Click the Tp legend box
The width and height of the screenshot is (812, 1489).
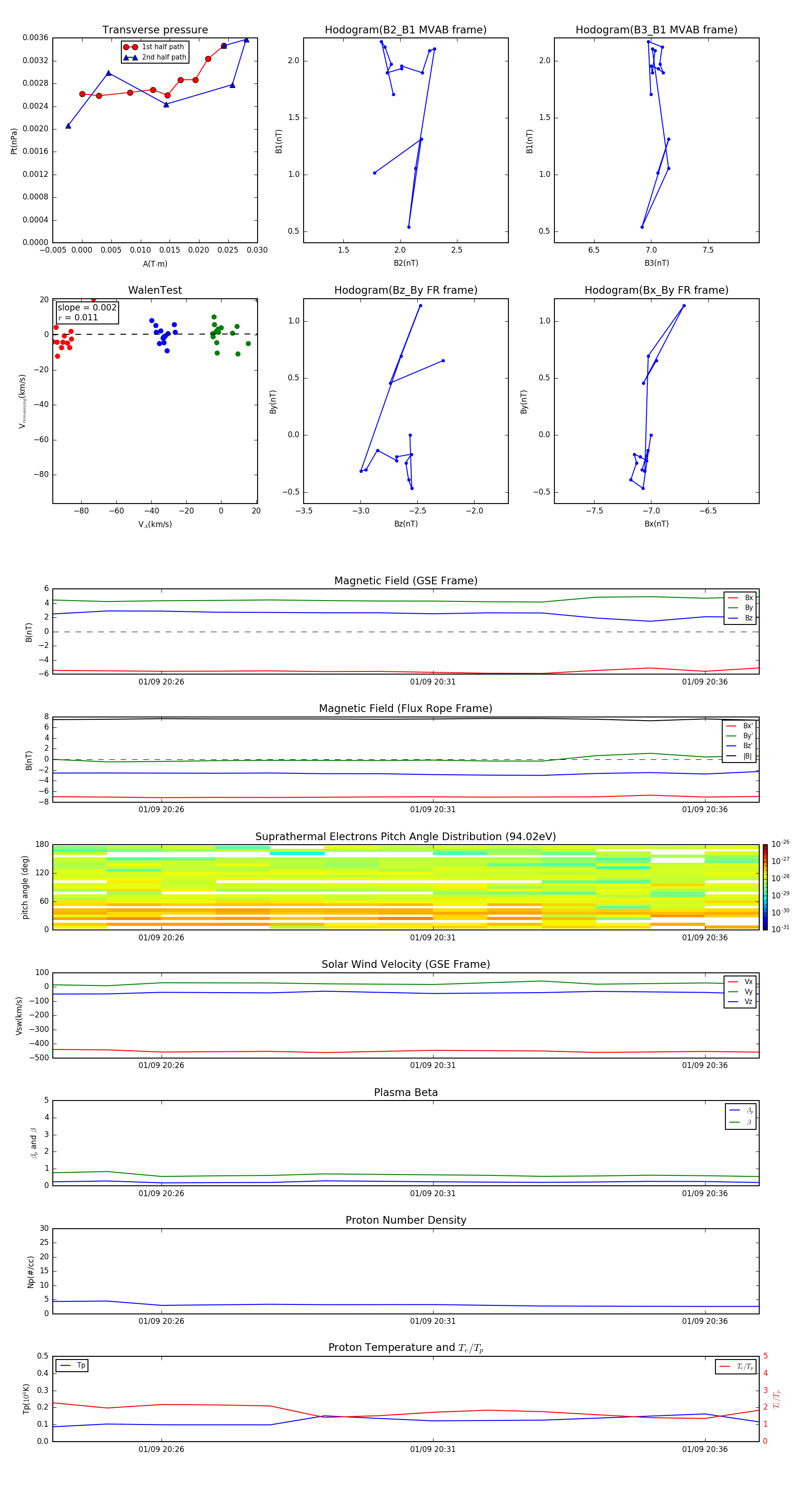pyautogui.click(x=72, y=1366)
